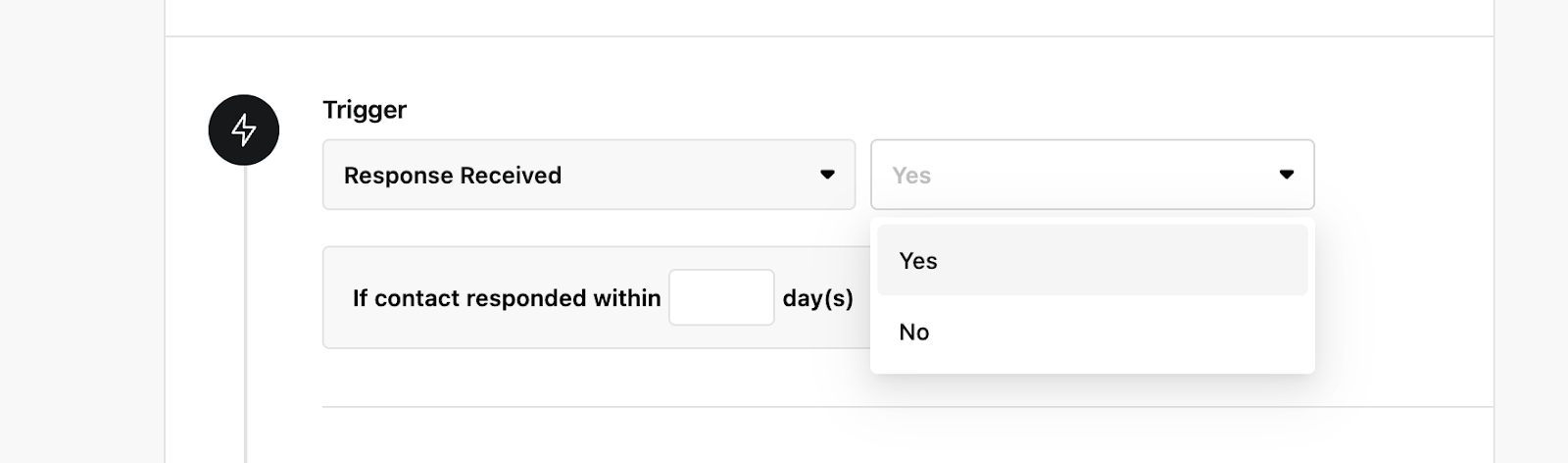
Task: Click the lightning bolt trigger icon
Action: click(x=244, y=129)
